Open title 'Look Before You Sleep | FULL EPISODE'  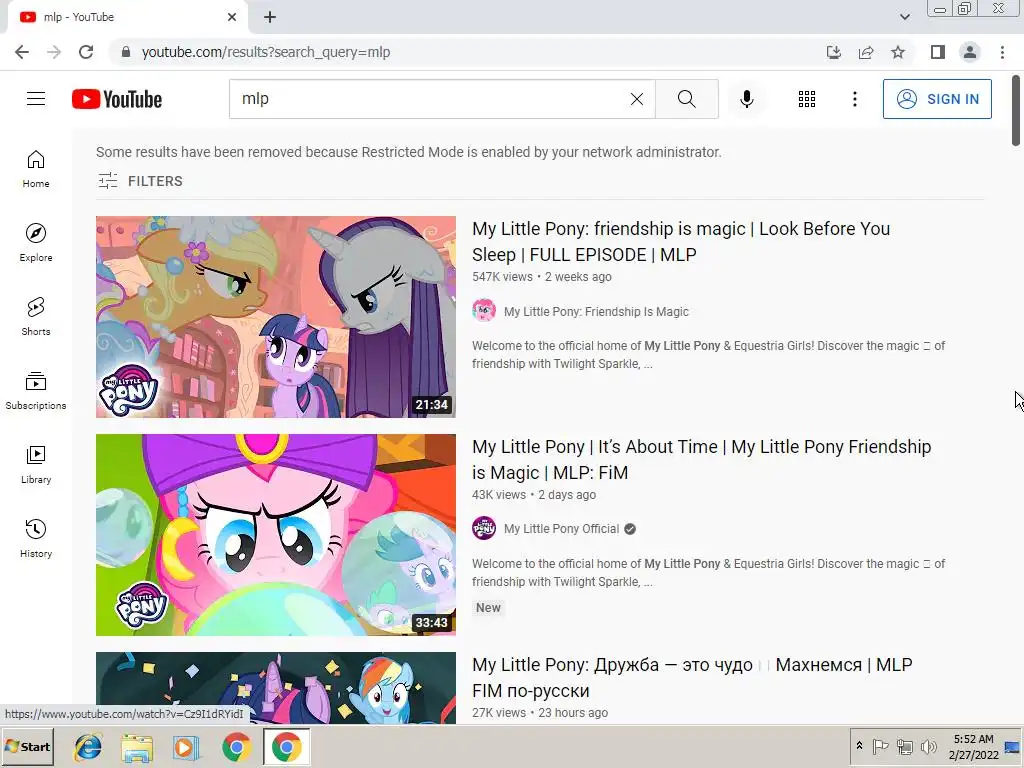681,242
